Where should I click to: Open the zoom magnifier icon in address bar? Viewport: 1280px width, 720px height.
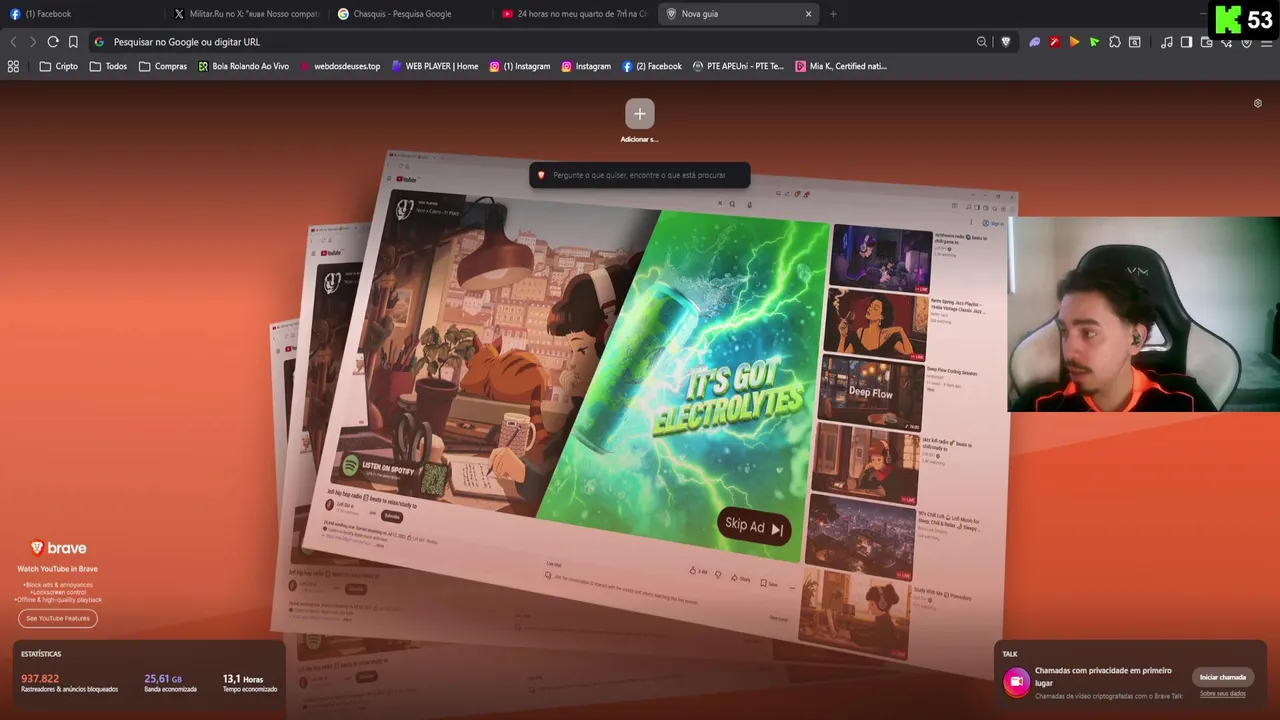click(982, 42)
